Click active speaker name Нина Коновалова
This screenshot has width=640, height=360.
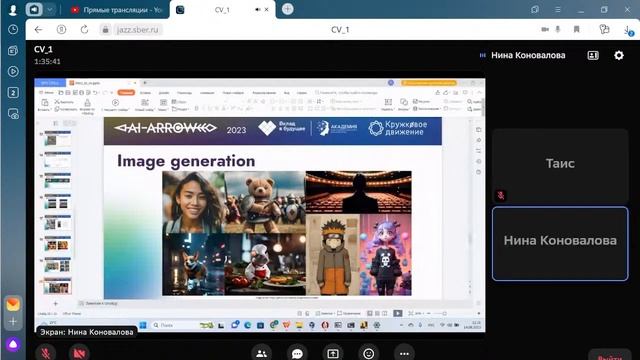(528, 55)
